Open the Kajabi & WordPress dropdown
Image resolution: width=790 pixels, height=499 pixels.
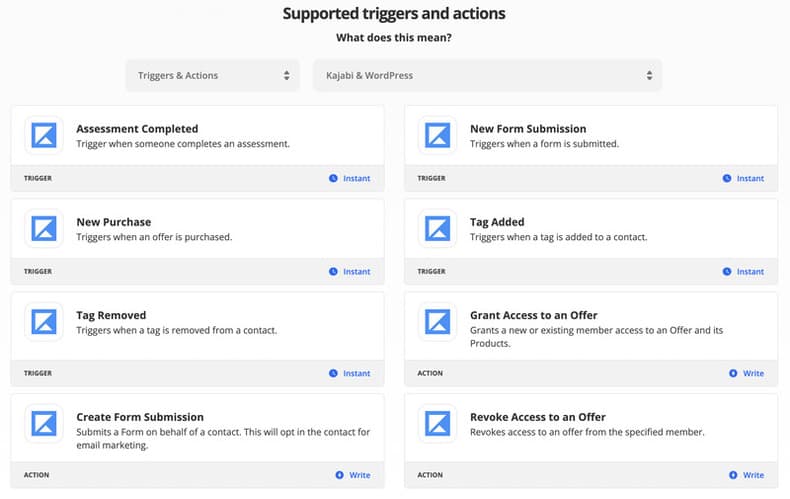pos(488,76)
